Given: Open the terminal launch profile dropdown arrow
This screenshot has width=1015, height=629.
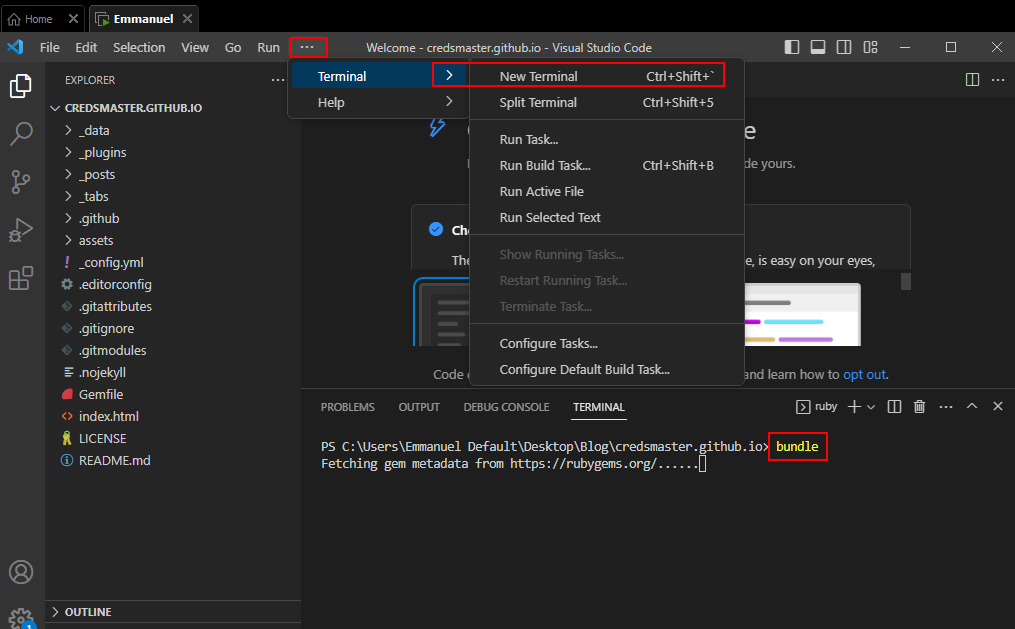Looking at the screenshot, I should [x=871, y=406].
